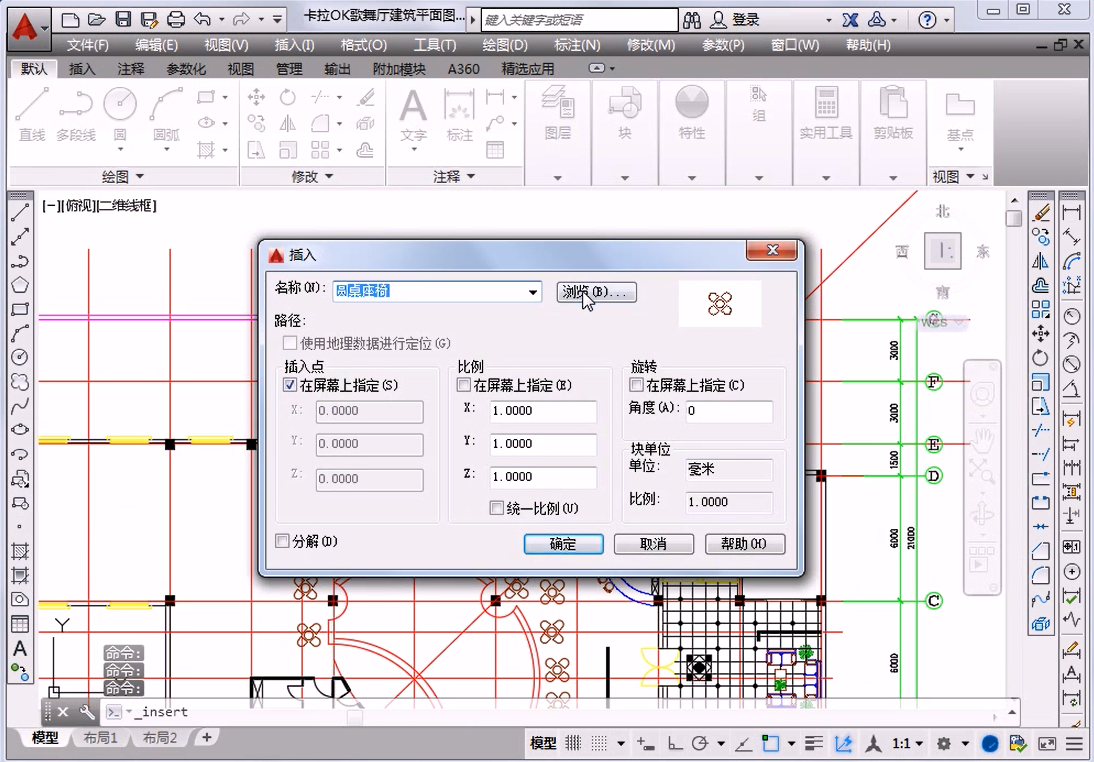
Task: Select the Multiline Text A tool in left toolbar
Action: pyautogui.click(x=20, y=648)
